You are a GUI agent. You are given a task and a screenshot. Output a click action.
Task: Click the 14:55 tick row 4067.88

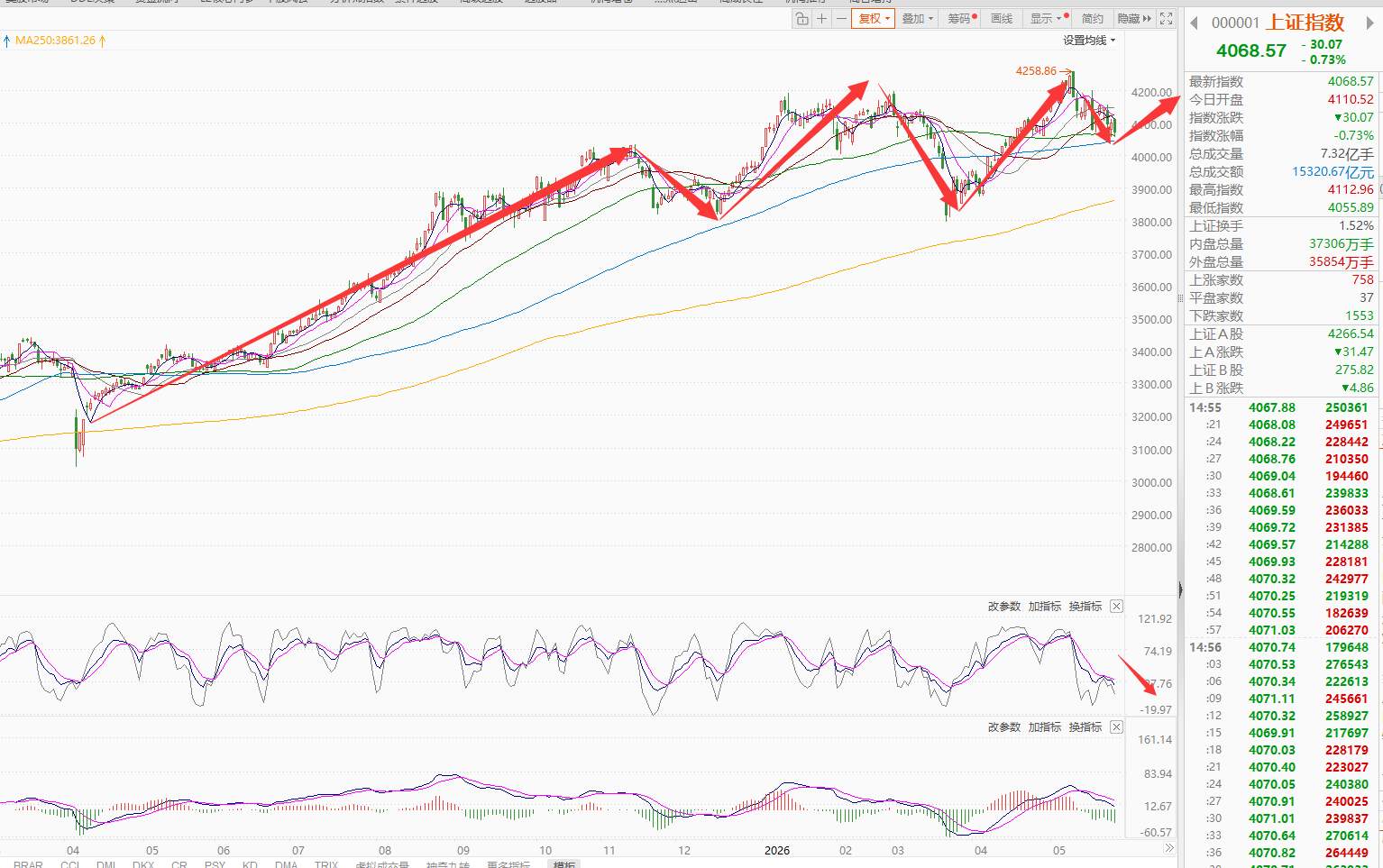coord(1281,407)
